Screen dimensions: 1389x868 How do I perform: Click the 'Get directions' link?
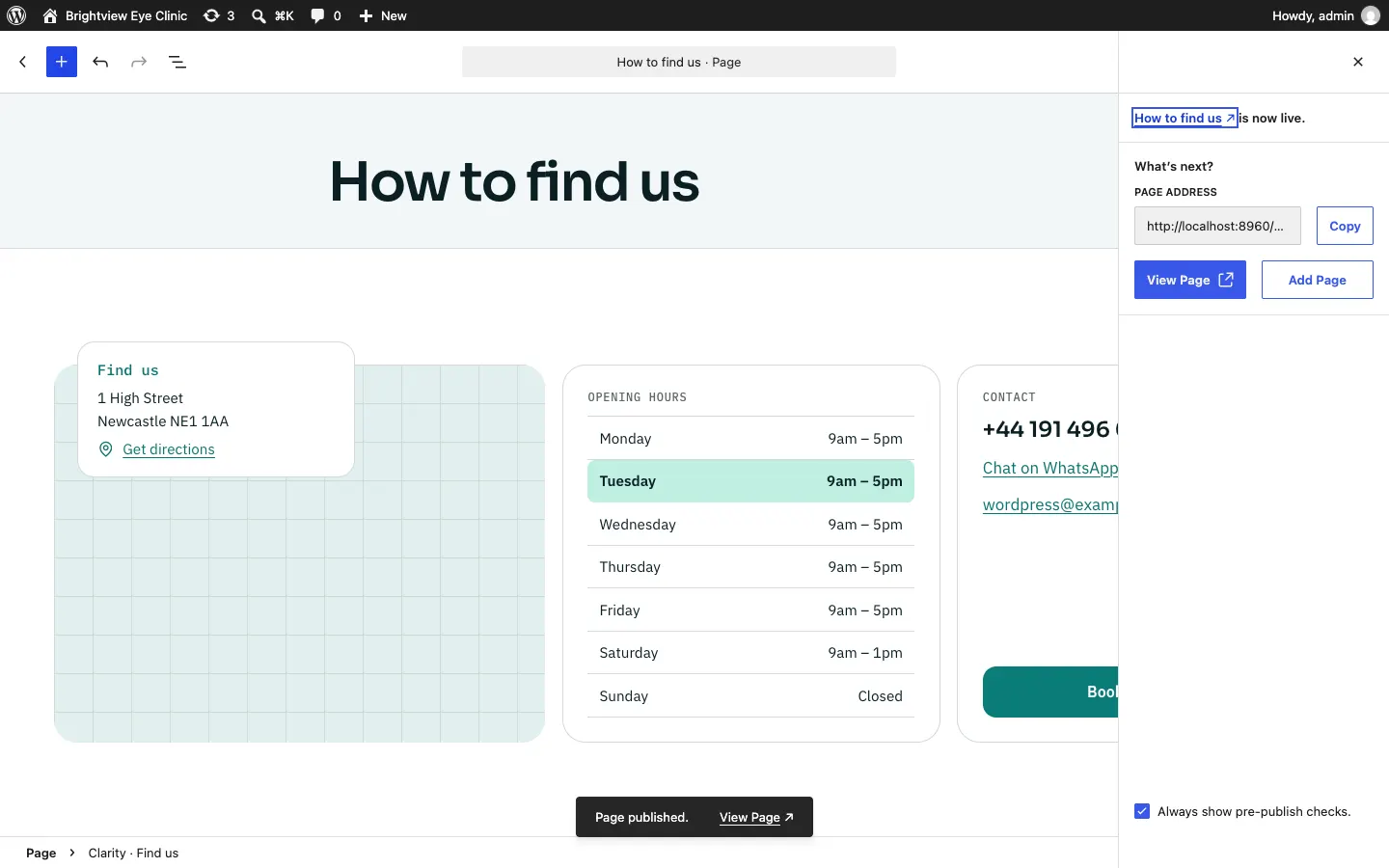tap(169, 449)
